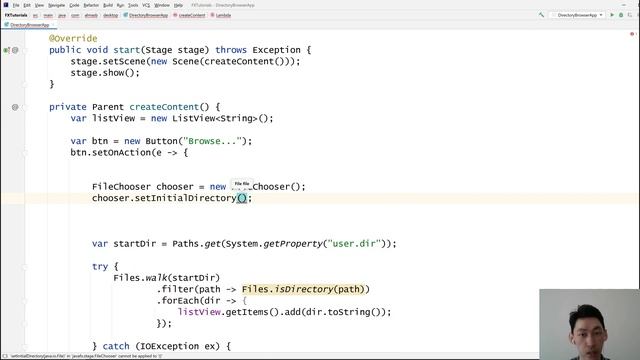
Task: Select java breadcrumb in navigation bar
Action: click(x=62, y=15)
